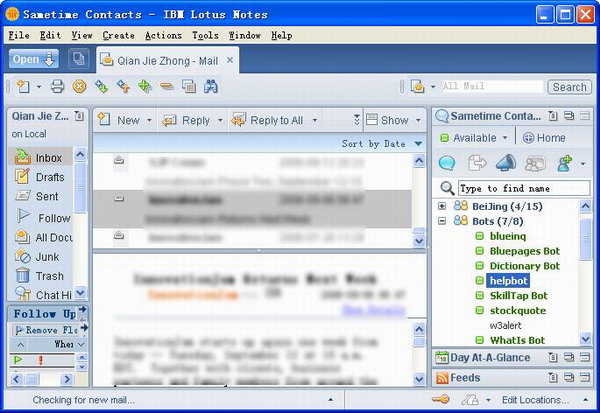Open the Actions menu
Image resolution: width=600 pixels, height=413 pixels.
(x=163, y=35)
